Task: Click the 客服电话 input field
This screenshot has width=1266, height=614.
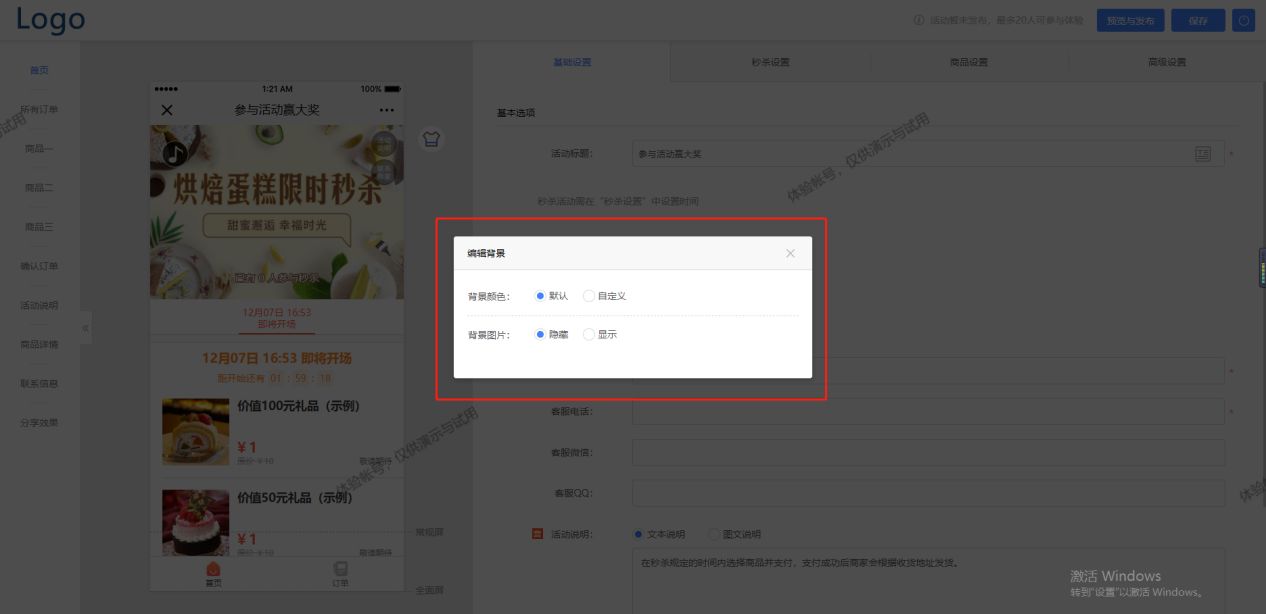Action: (928, 412)
